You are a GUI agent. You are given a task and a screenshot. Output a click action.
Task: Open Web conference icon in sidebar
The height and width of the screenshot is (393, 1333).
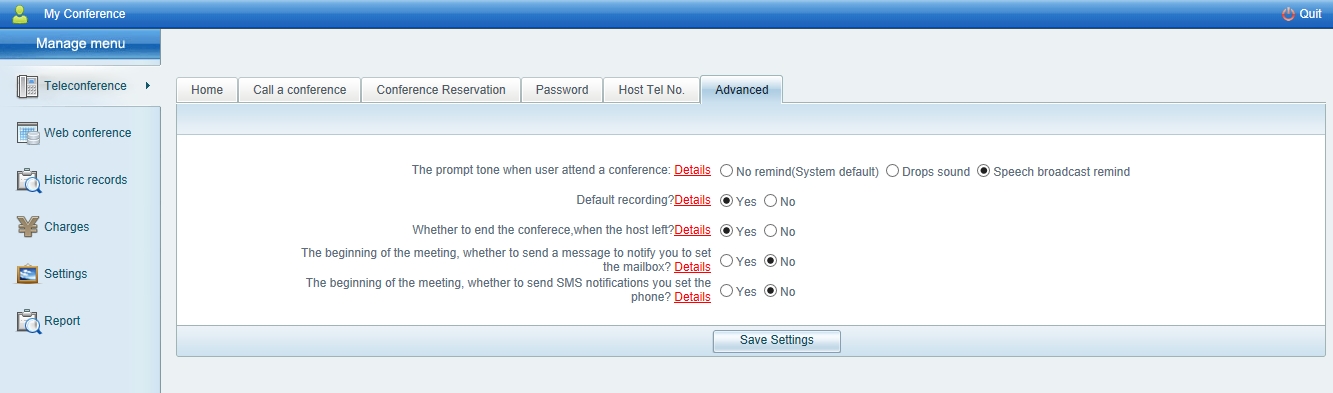click(x=27, y=133)
